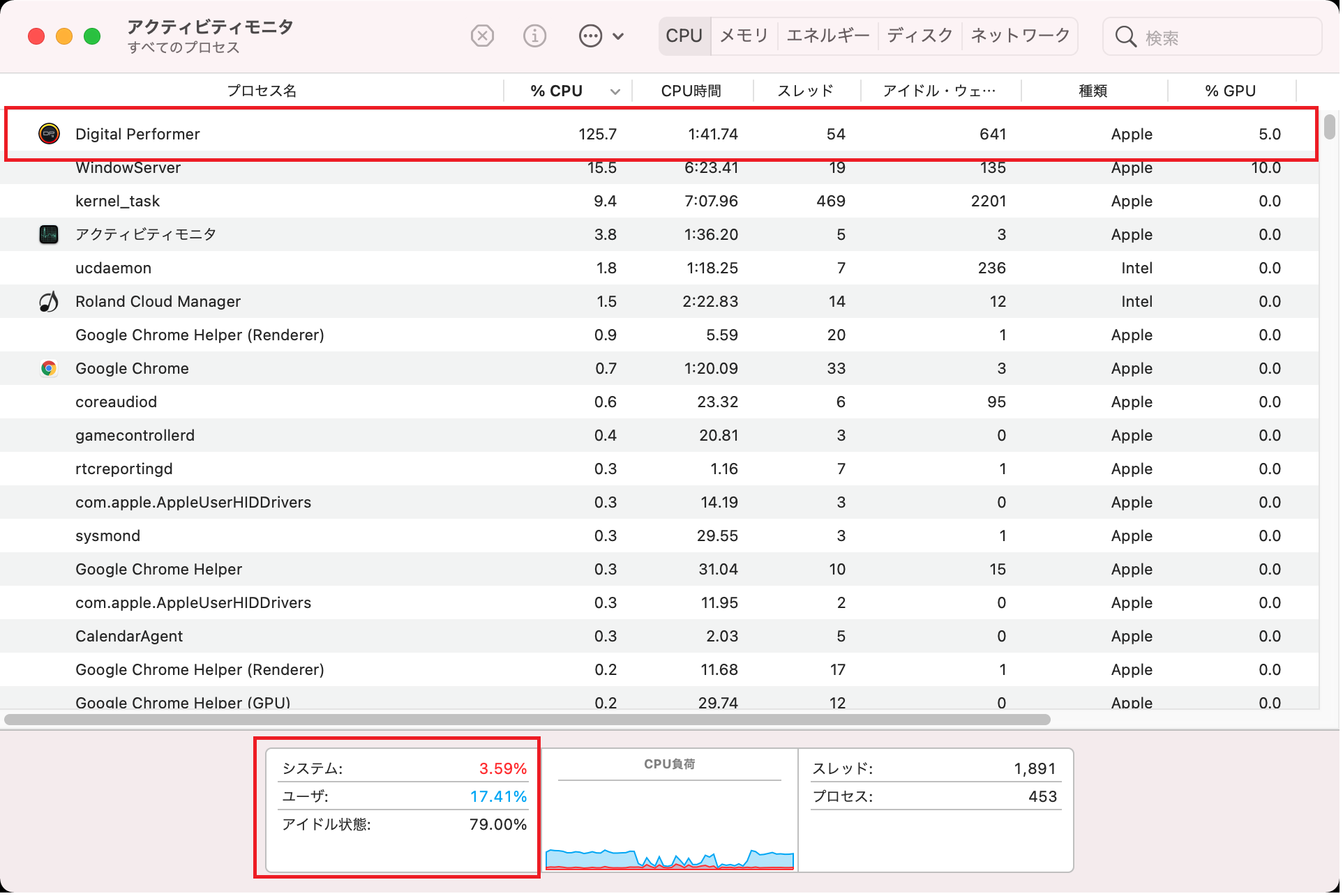Click the アクティビティモニタ row icon
Viewport: 1343px width, 896px height.
click(49, 235)
